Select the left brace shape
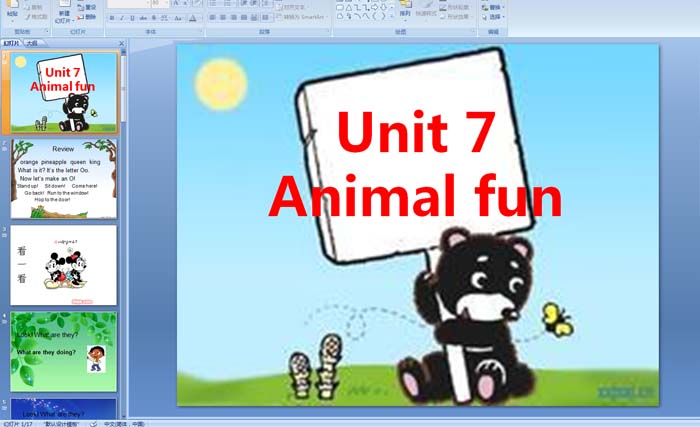Viewport: 700px width, 427px height. pyautogui.click(x=374, y=16)
